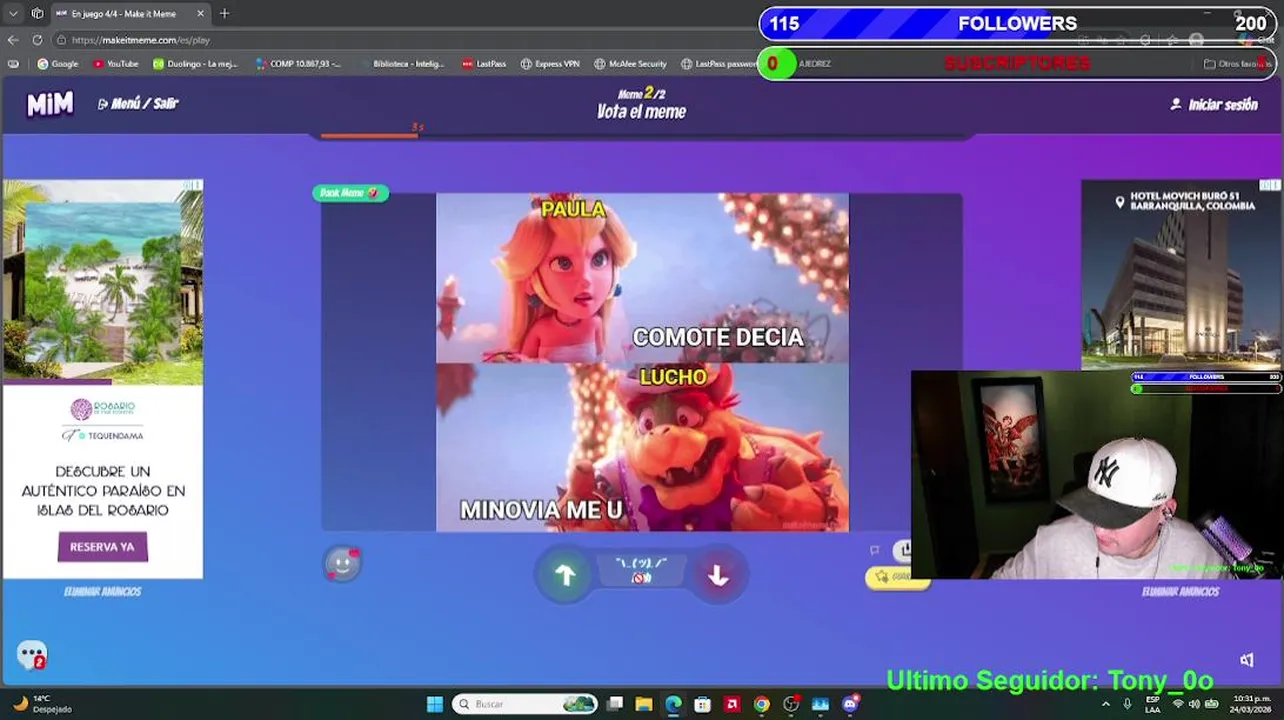Click the tray microphone icon
This screenshot has width=1284, height=720.
[1128, 704]
